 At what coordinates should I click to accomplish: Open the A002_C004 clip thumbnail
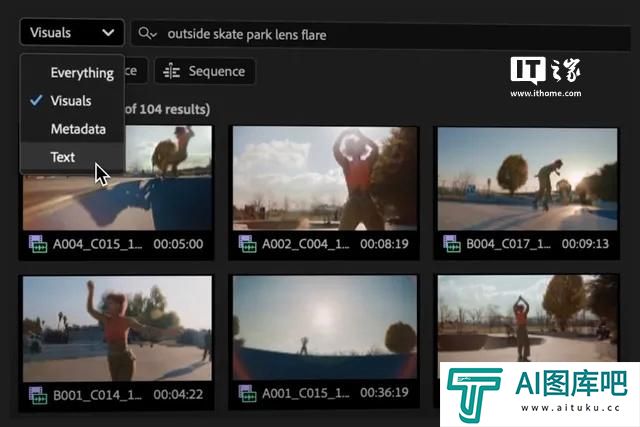pos(325,178)
